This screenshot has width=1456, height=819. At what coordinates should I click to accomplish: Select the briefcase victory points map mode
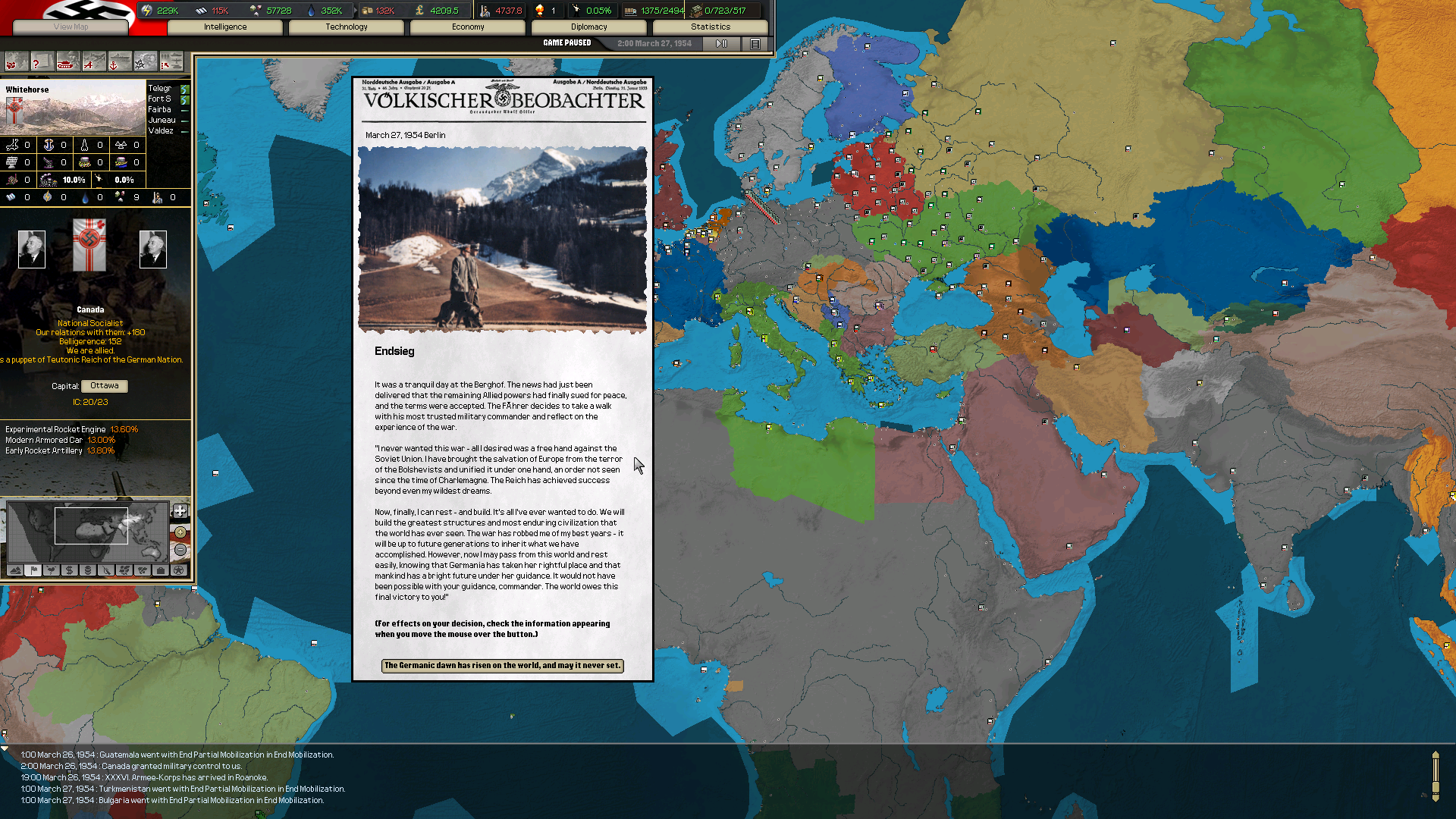[x=160, y=570]
